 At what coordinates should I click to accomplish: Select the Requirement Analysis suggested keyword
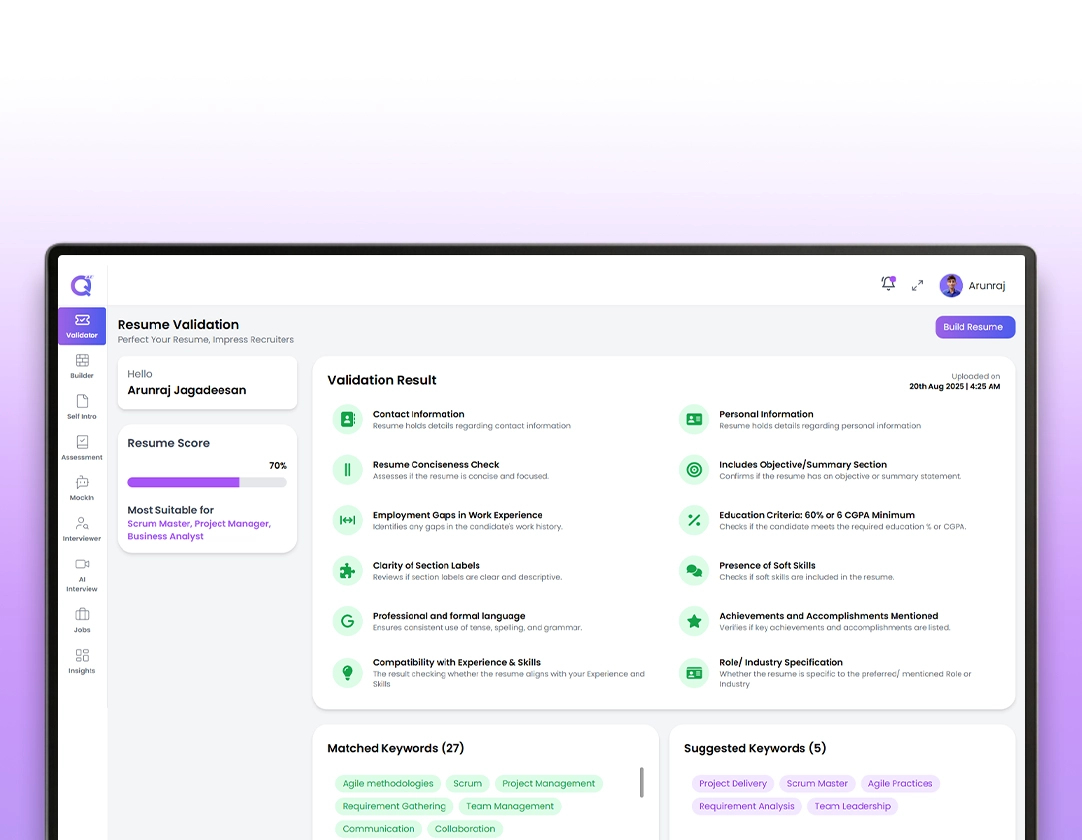pos(747,806)
